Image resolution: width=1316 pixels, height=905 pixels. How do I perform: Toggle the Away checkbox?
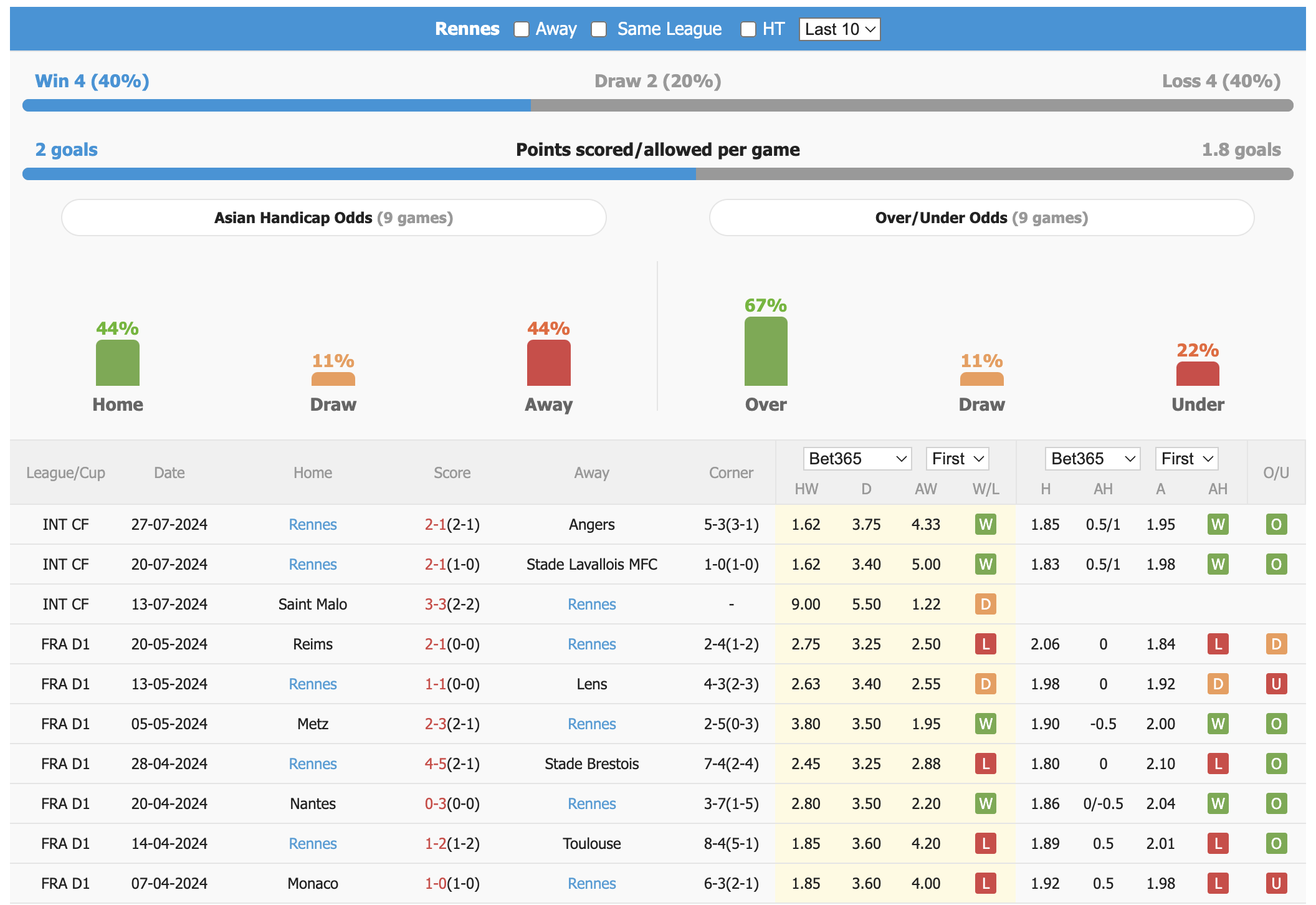coord(522,29)
